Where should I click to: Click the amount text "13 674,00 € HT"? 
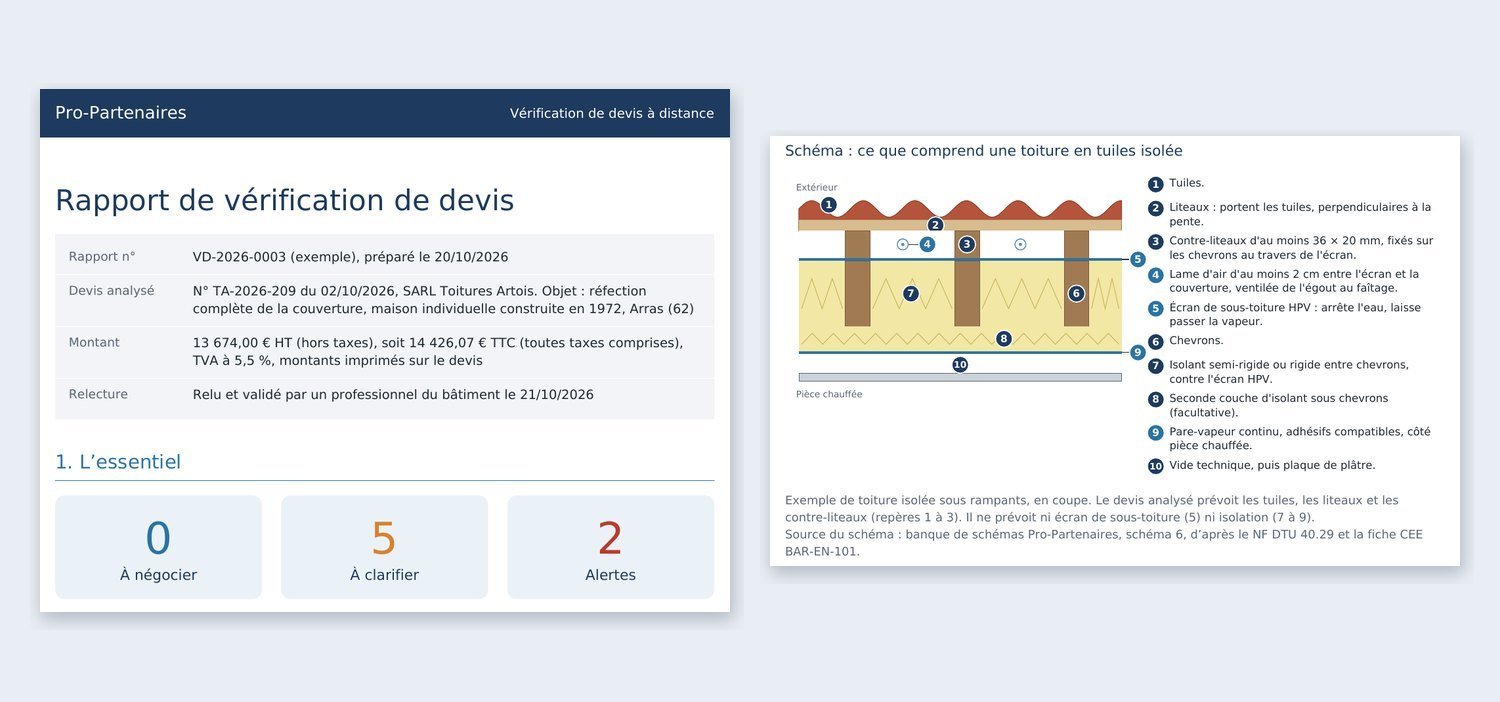[244, 343]
